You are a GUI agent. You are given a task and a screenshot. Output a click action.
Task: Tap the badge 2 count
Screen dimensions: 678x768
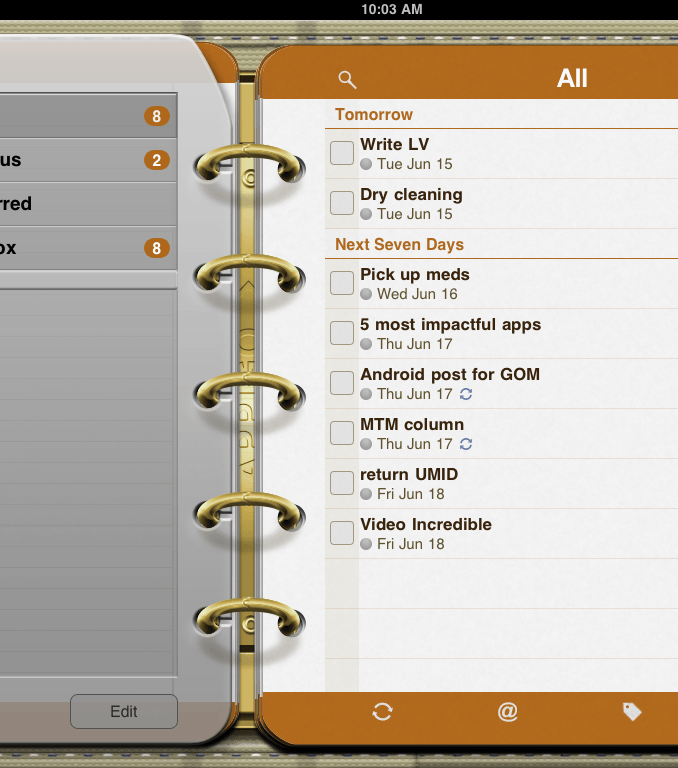coord(157,160)
